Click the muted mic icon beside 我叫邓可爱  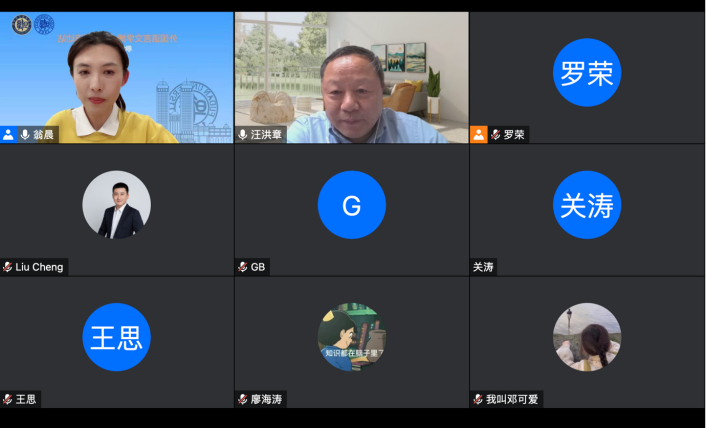(478, 399)
